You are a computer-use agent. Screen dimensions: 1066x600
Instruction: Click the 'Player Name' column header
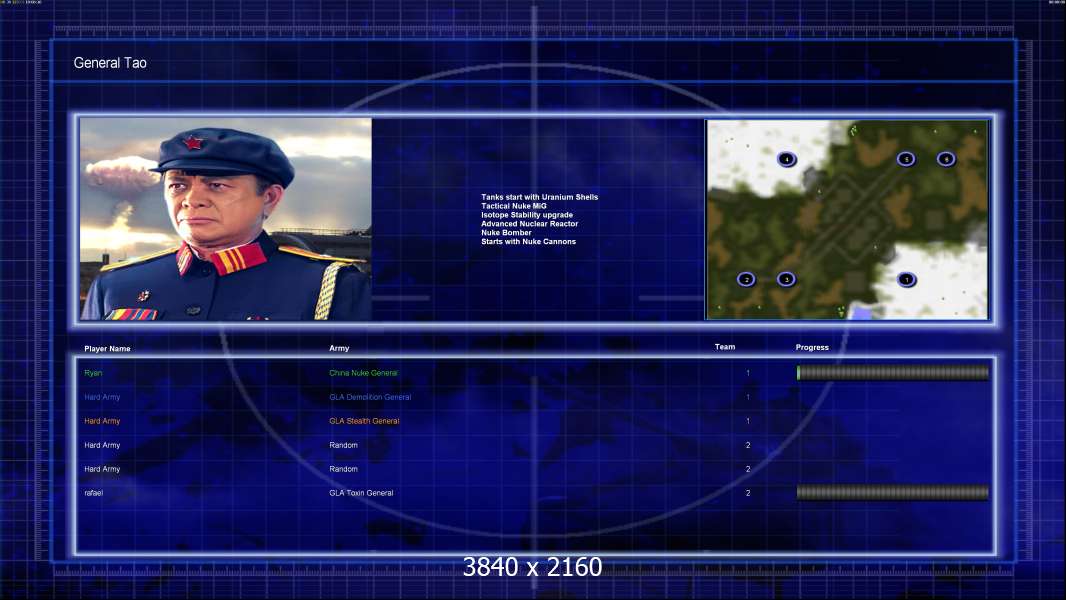[x=107, y=349]
